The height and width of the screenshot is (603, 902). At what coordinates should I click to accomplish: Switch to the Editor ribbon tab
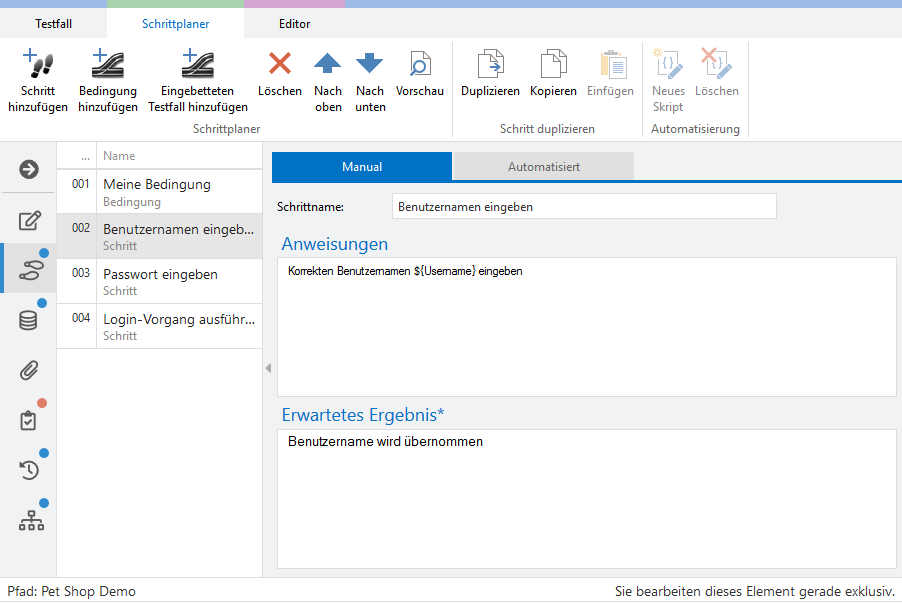pos(294,24)
